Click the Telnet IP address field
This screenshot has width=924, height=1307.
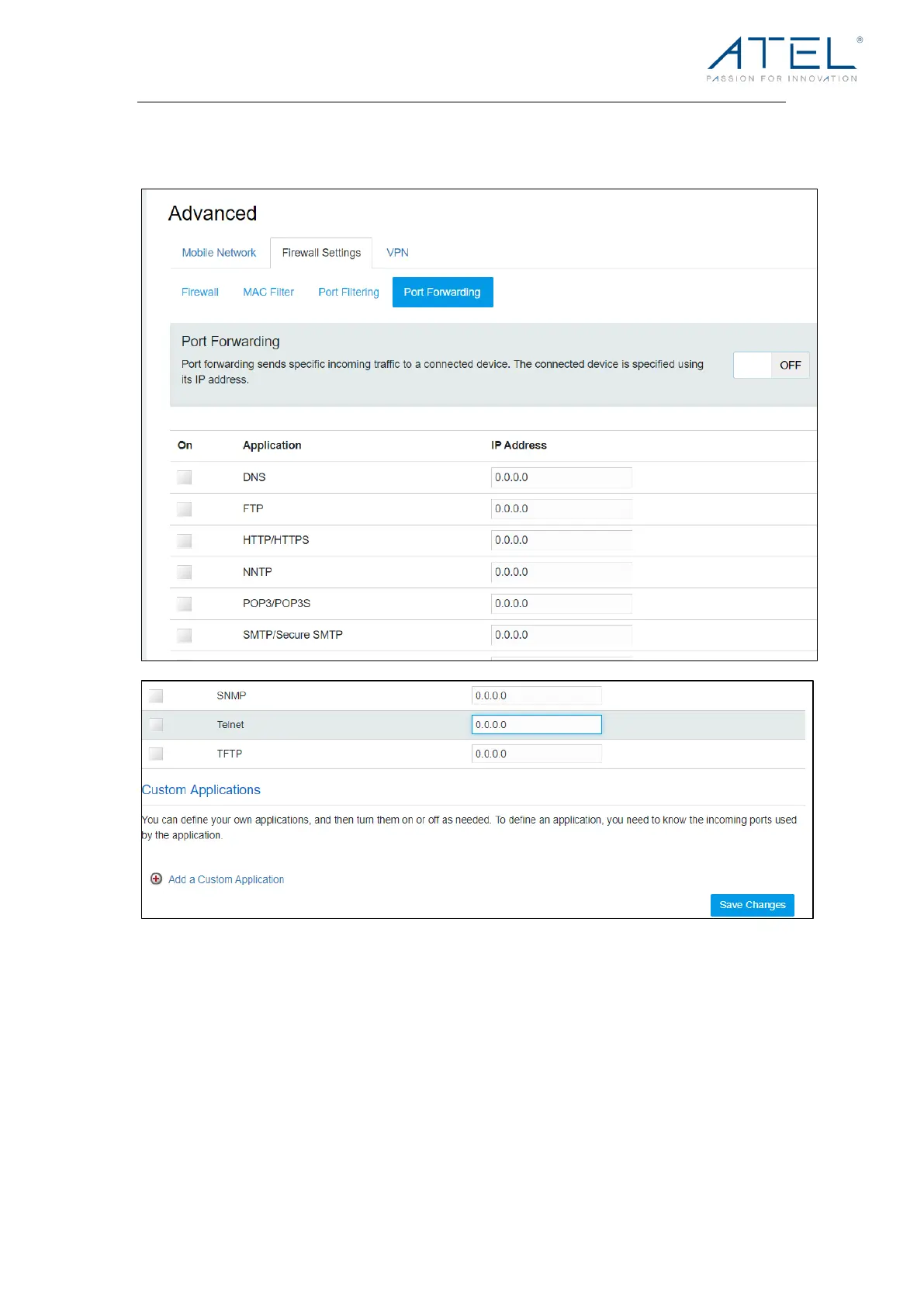coord(537,724)
